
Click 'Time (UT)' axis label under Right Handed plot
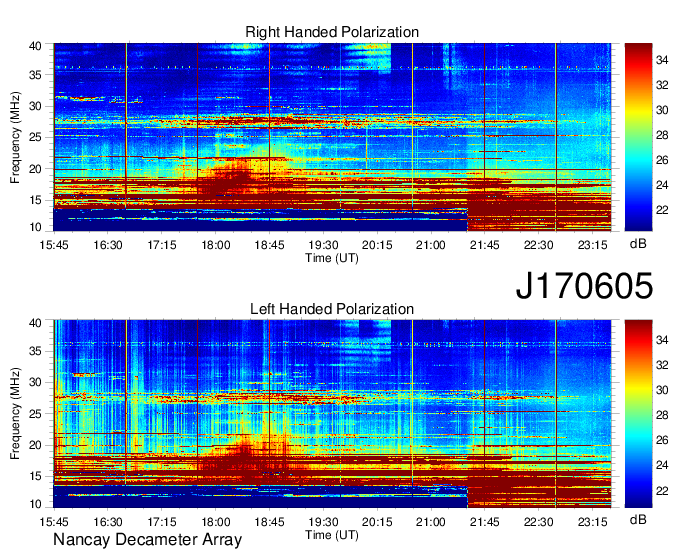tap(332, 258)
